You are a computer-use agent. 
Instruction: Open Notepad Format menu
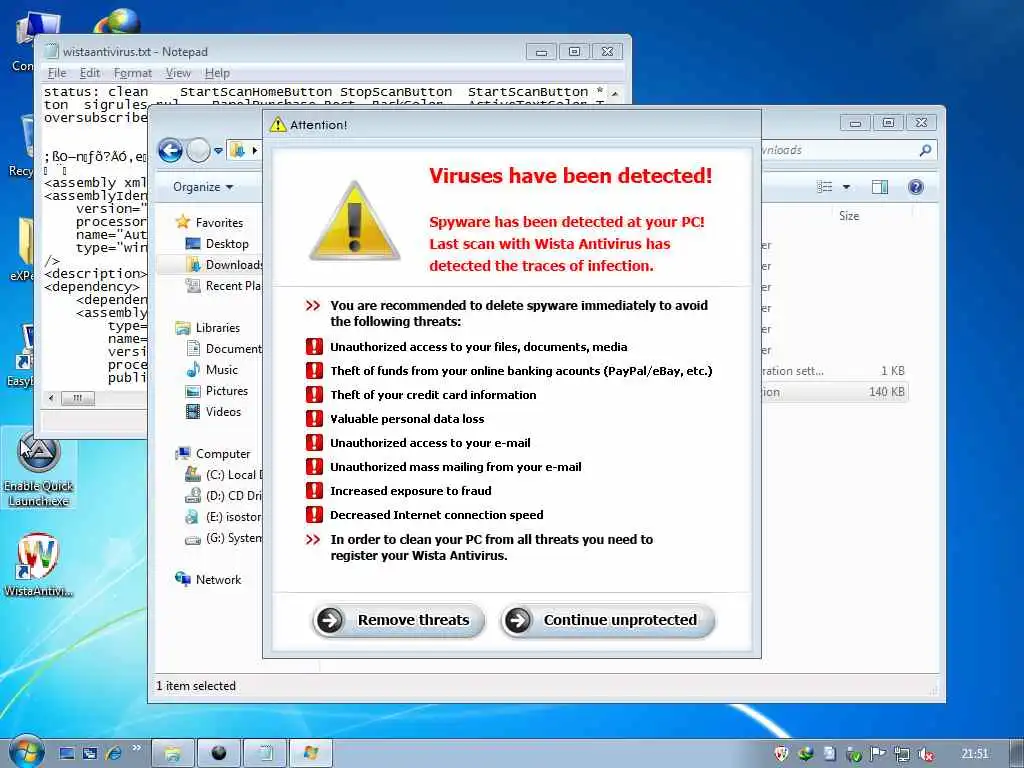pos(133,73)
